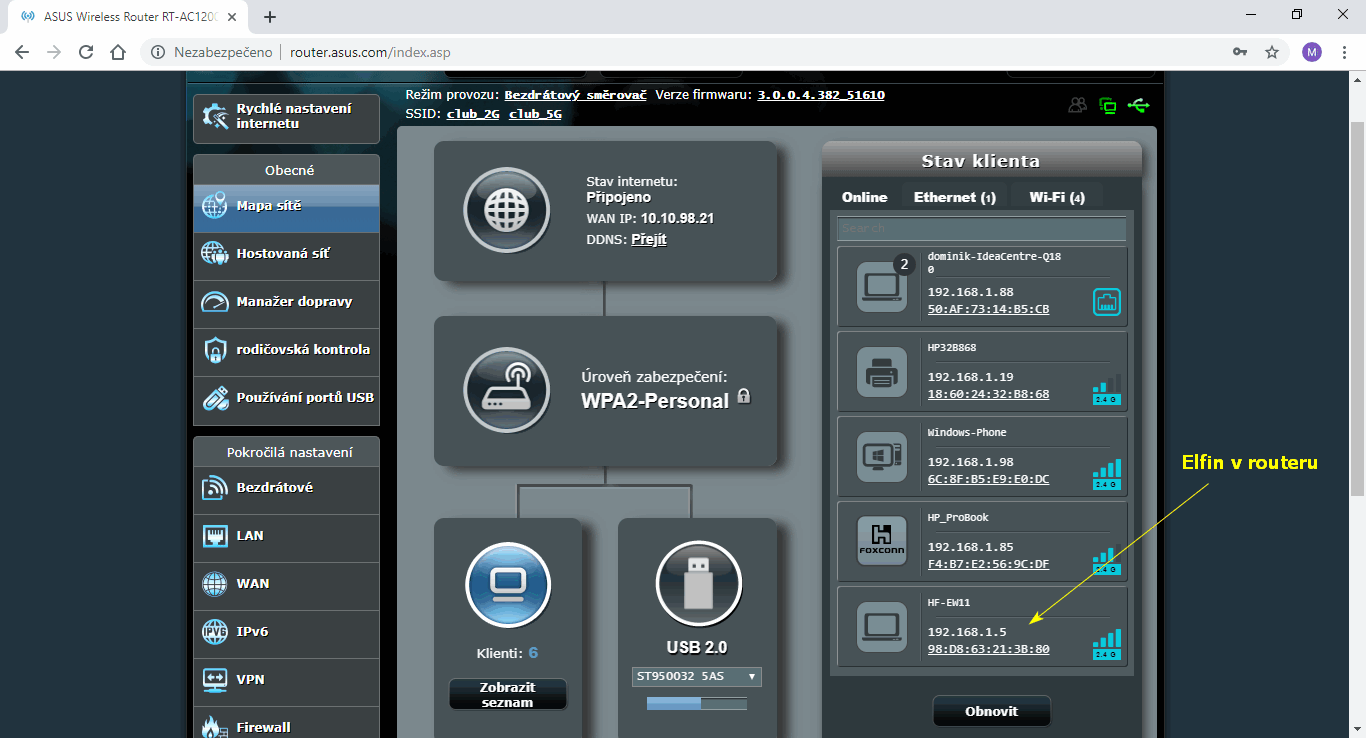Click the client search input field
The image size is (1366, 738).
(981, 228)
